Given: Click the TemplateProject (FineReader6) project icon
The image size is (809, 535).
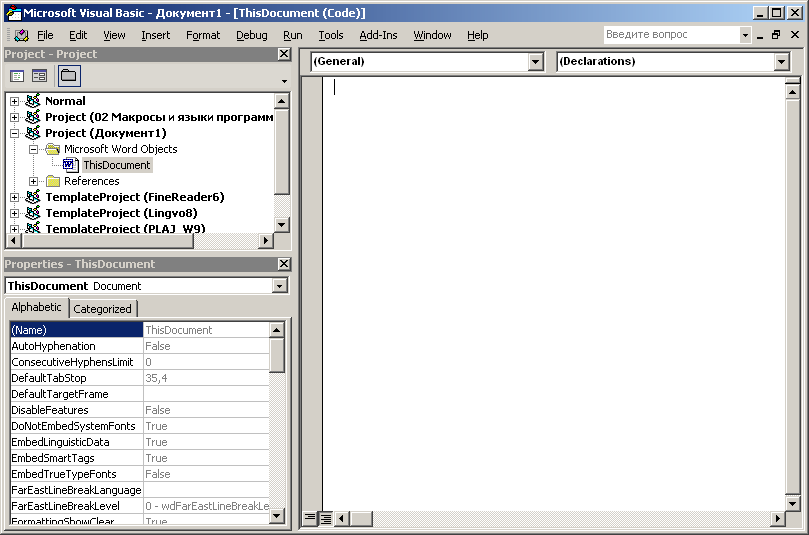Looking at the screenshot, I should (x=33, y=197).
